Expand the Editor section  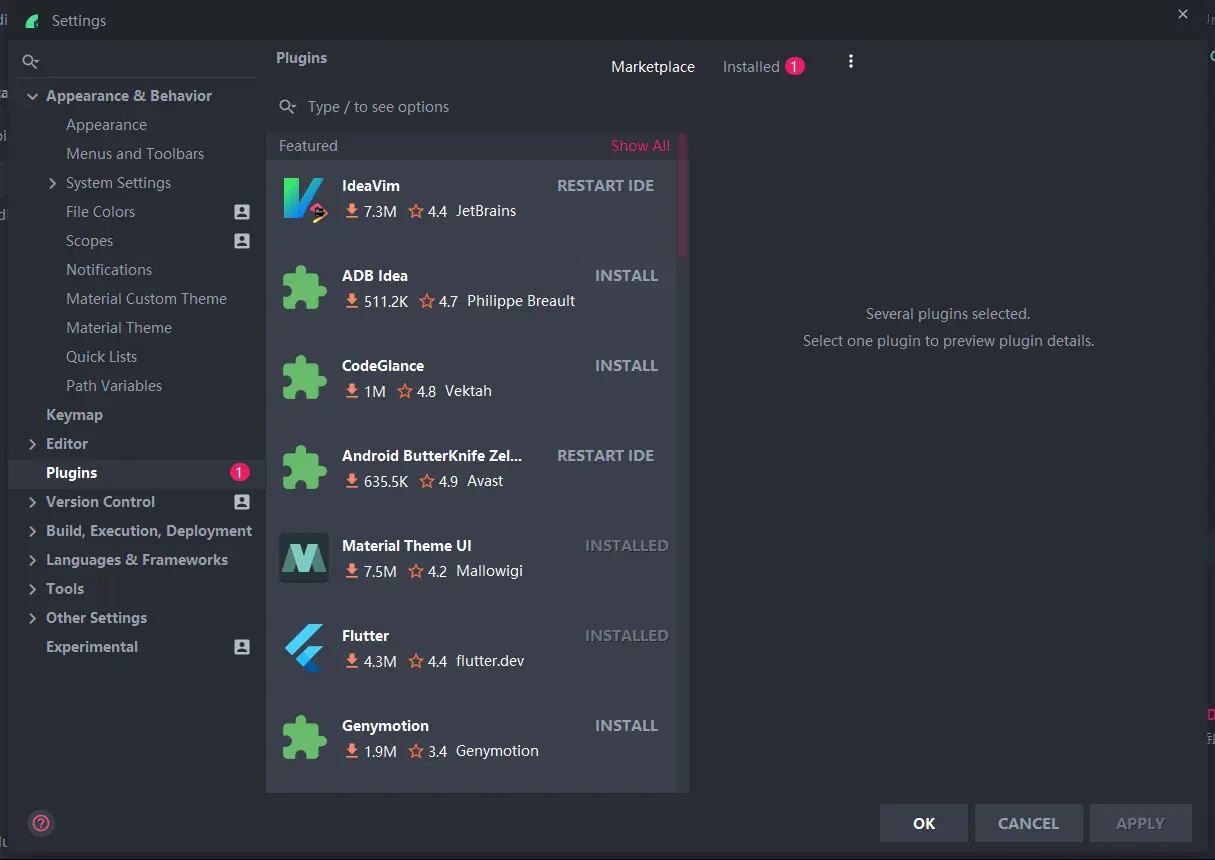click(x=33, y=444)
